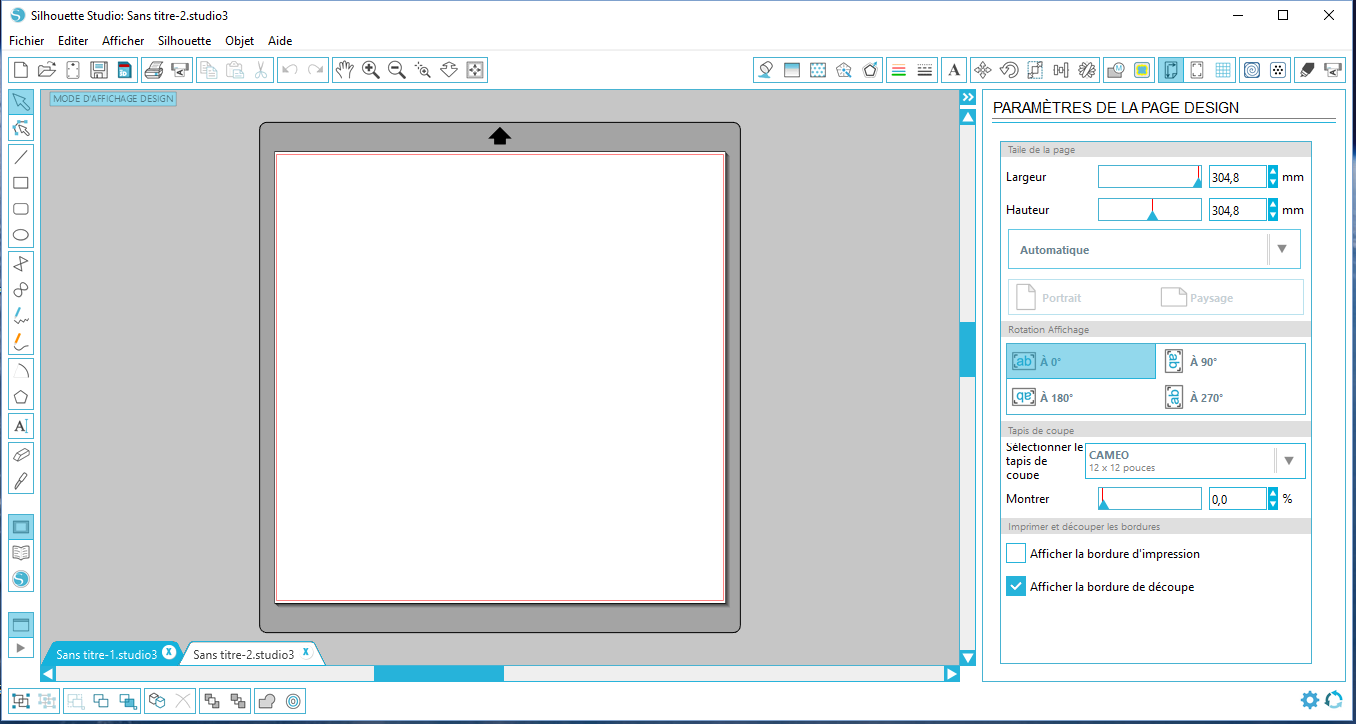Click the Zoom In magnifier icon

pos(371,70)
